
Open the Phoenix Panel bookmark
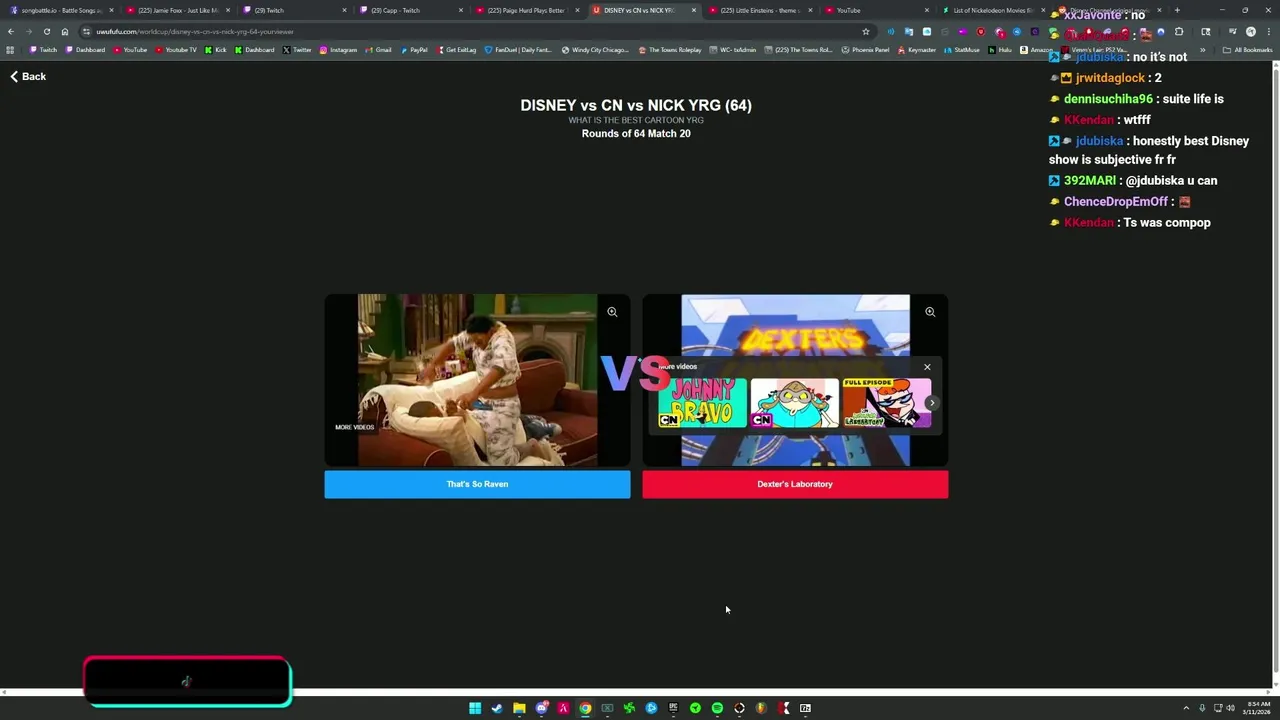(865, 50)
